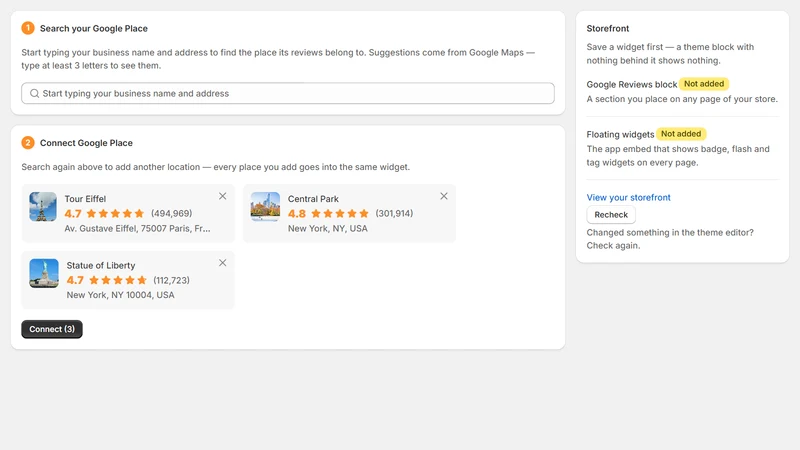Click the Tour Eiffel star rating
Screen dimensions: 800x450
115,214
